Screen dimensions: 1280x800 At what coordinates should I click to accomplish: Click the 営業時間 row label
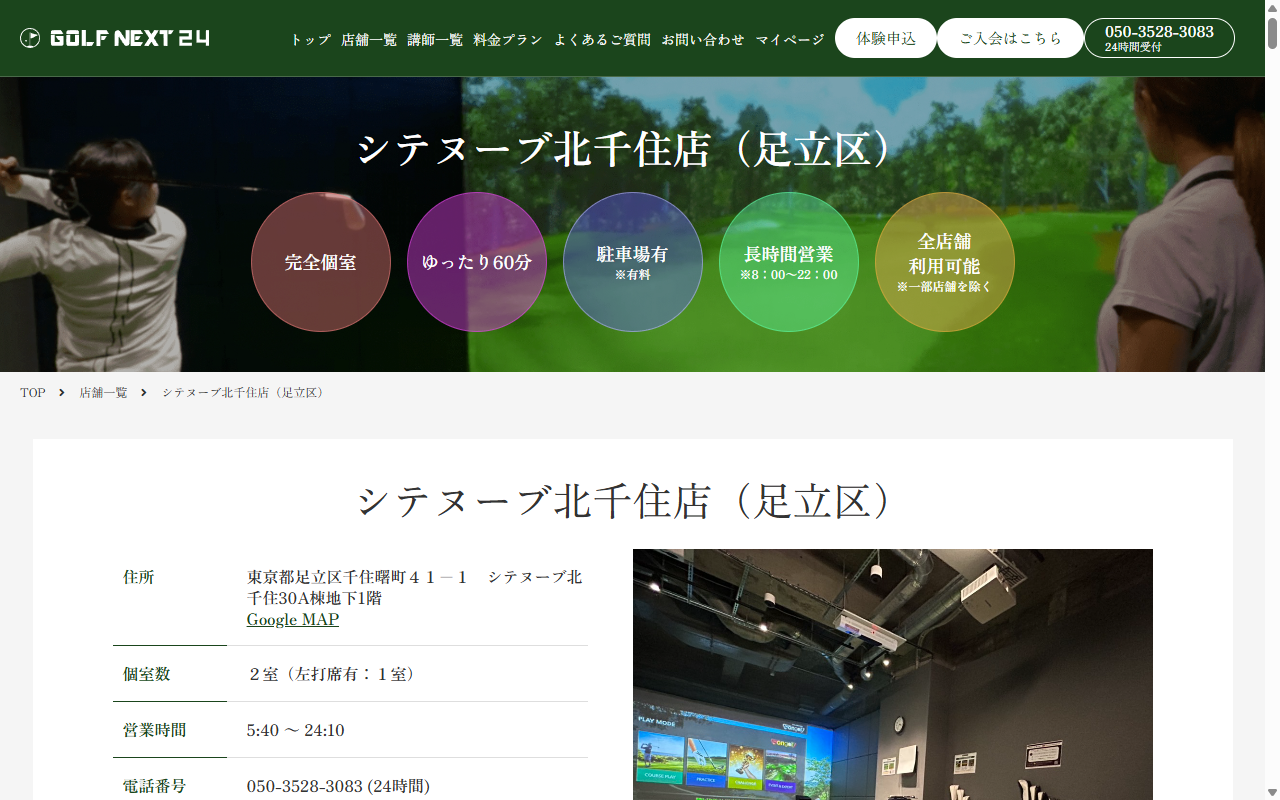pyautogui.click(x=155, y=730)
